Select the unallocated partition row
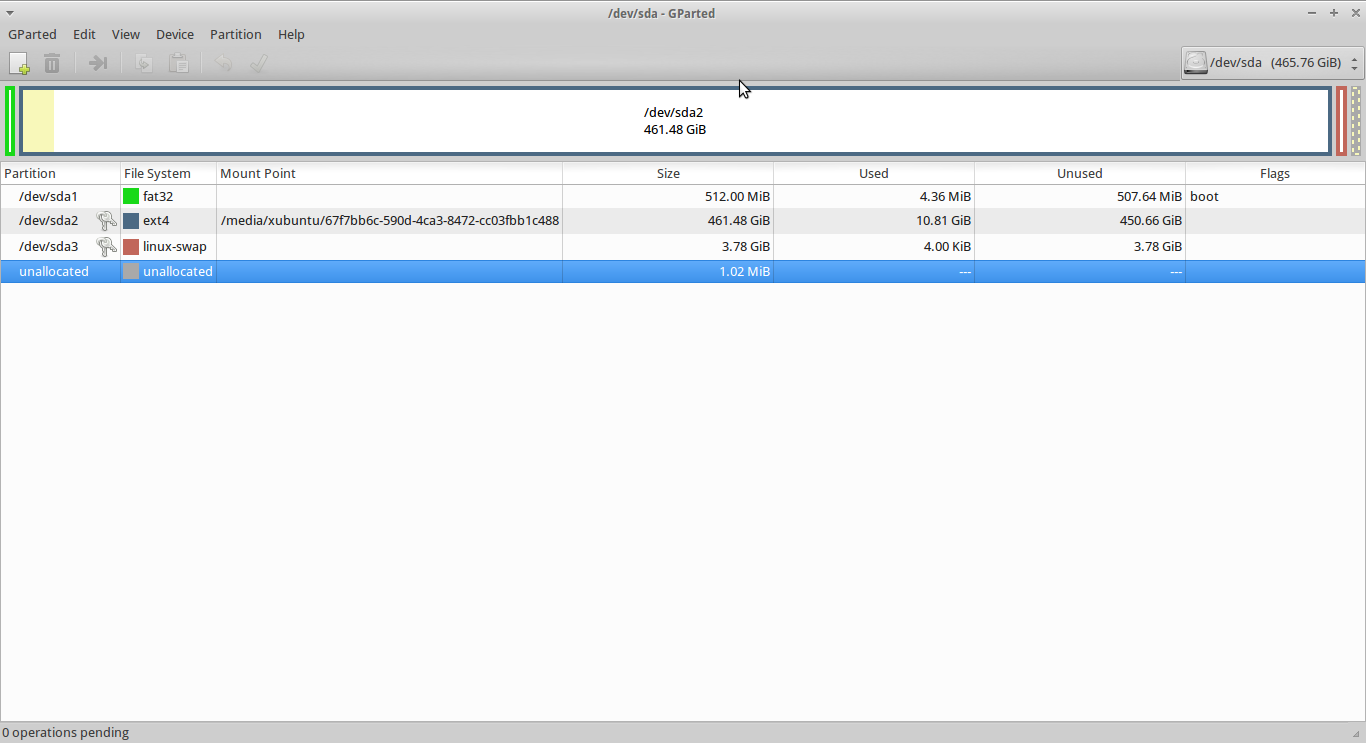The width and height of the screenshot is (1366, 743). 54,271
